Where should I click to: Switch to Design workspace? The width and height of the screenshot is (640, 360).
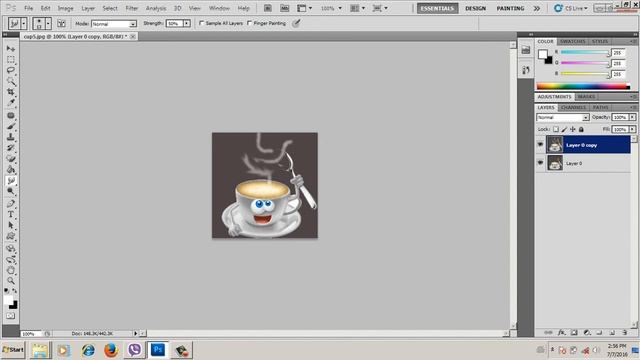point(476,8)
